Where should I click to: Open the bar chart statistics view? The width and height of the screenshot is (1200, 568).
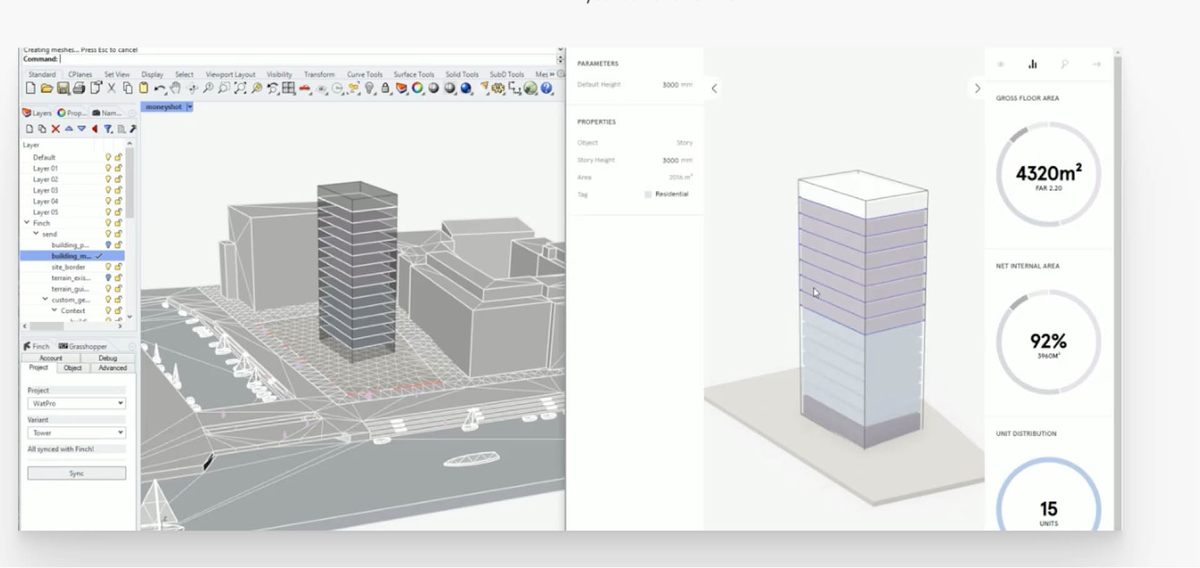[1032, 64]
